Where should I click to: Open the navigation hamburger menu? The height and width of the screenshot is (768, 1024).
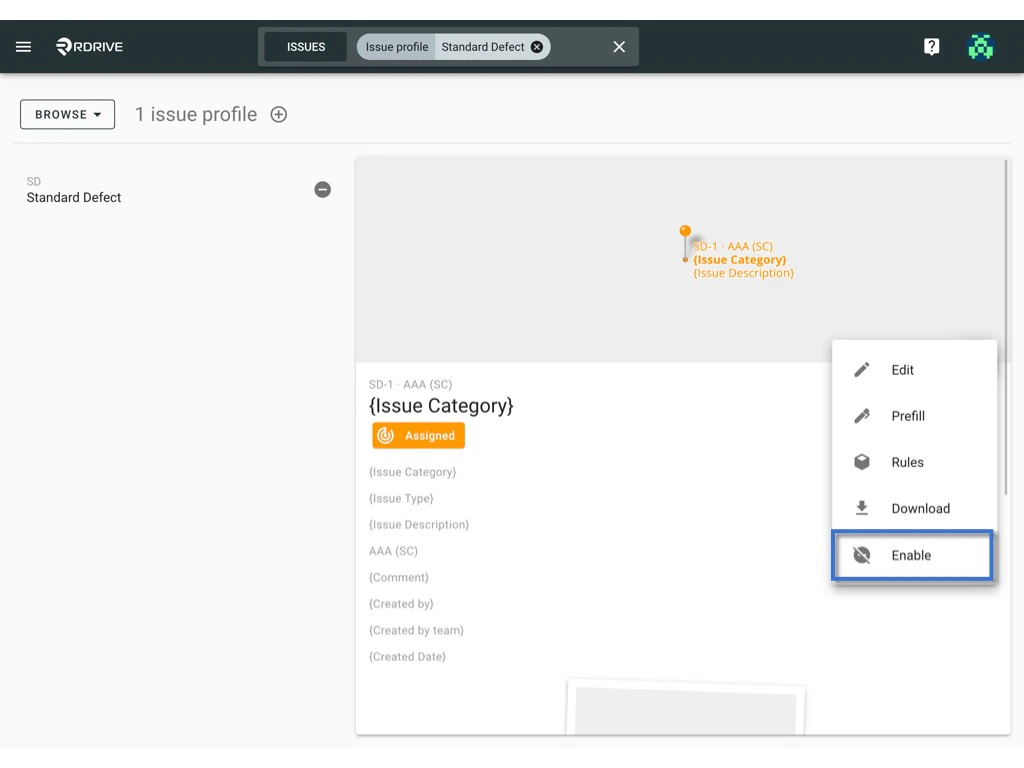click(23, 46)
